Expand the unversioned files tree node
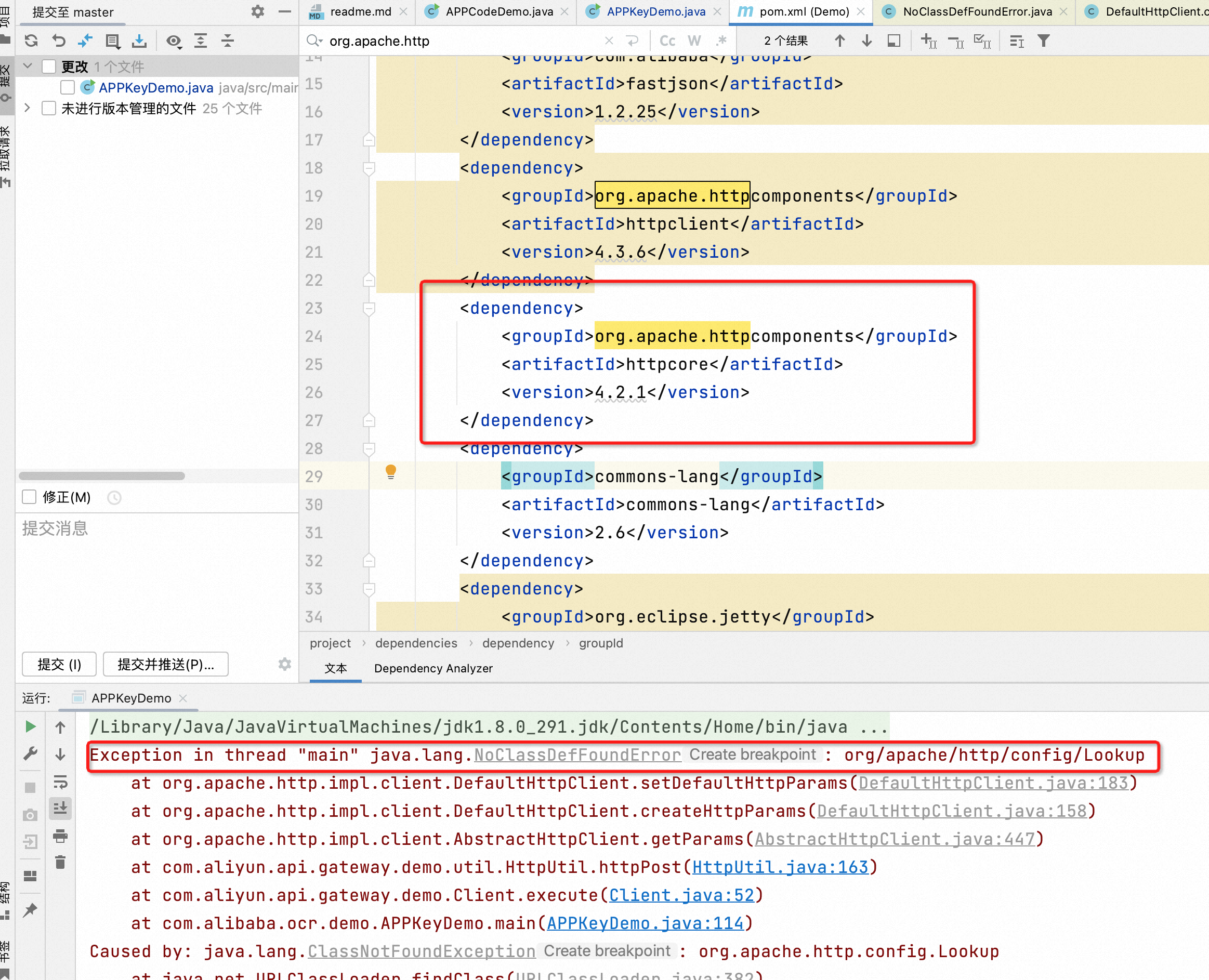Viewport: 1209px width, 980px height. click(x=27, y=107)
